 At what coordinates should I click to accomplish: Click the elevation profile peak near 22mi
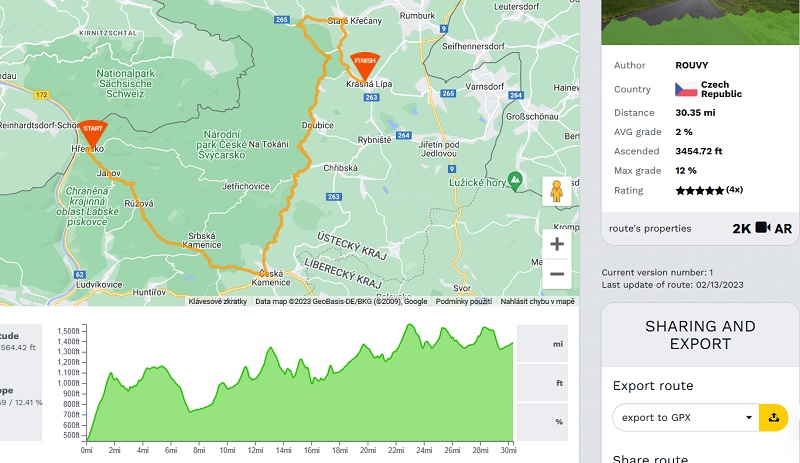point(409,326)
